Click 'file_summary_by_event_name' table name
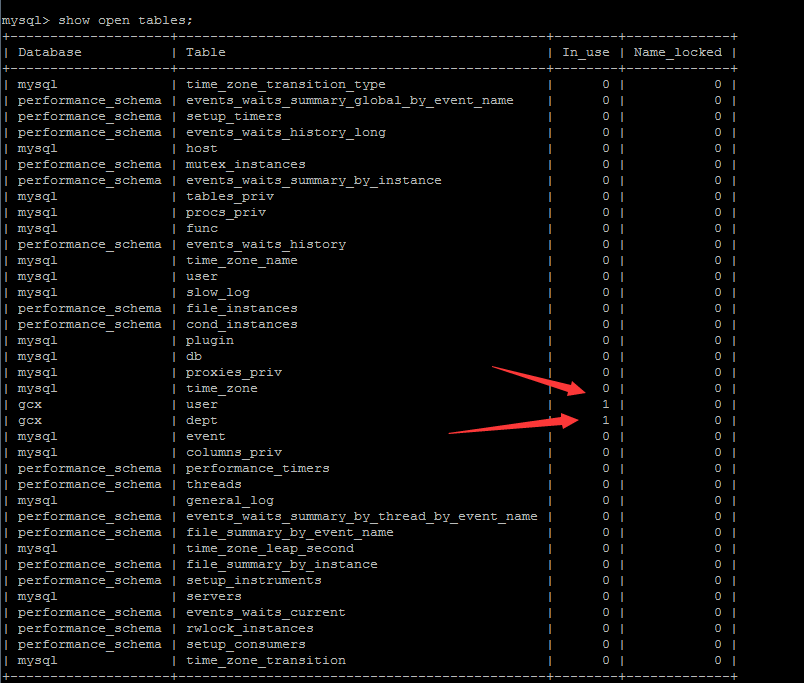Viewport: 804px width, 683px height. [290, 532]
